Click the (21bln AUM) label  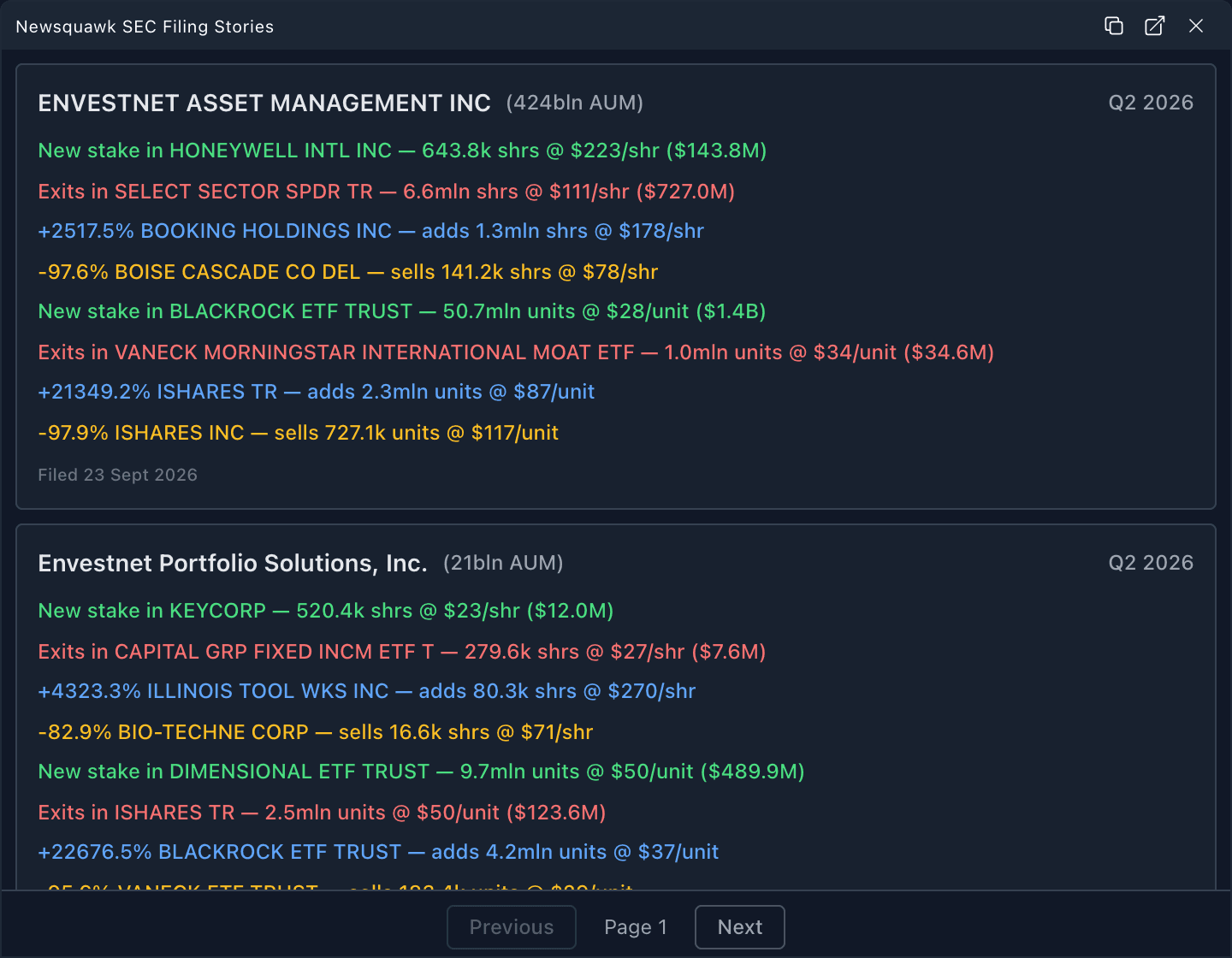[x=503, y=563]
